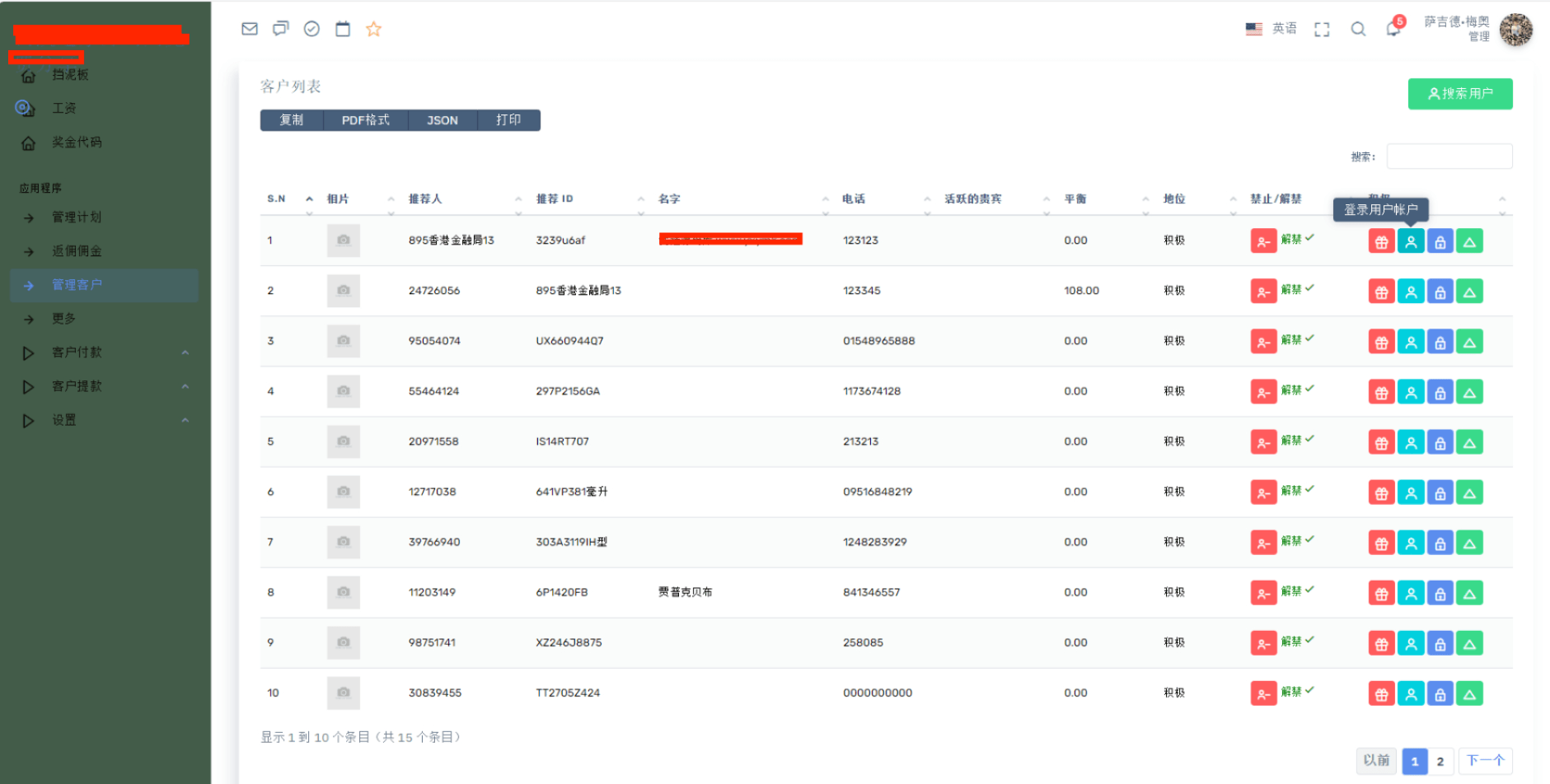Click the checkmark circle icon in the top toolbar

coord(311,28)
